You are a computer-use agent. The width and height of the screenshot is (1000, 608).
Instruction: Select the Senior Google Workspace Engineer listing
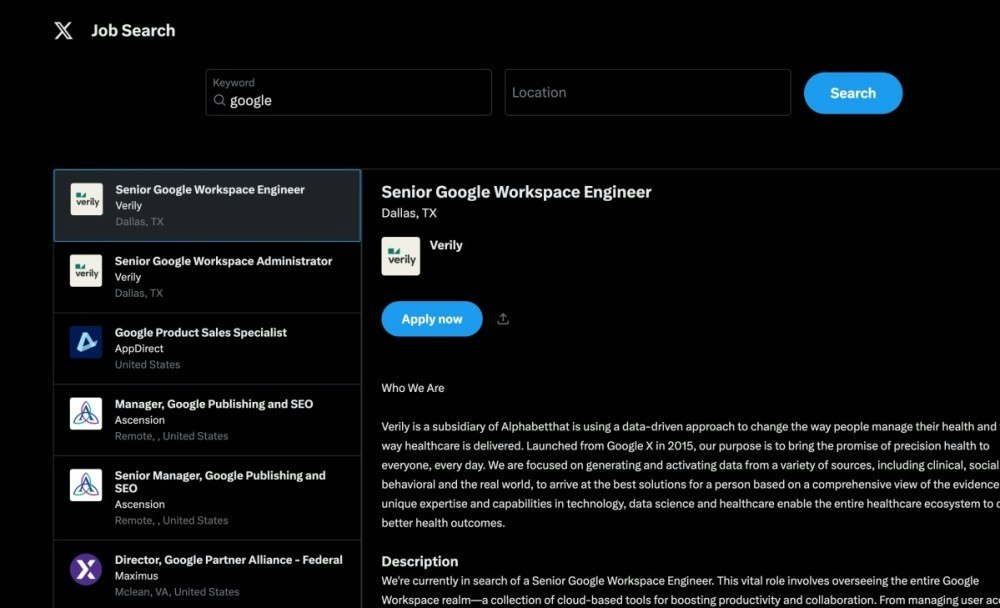tap(207, 205)
